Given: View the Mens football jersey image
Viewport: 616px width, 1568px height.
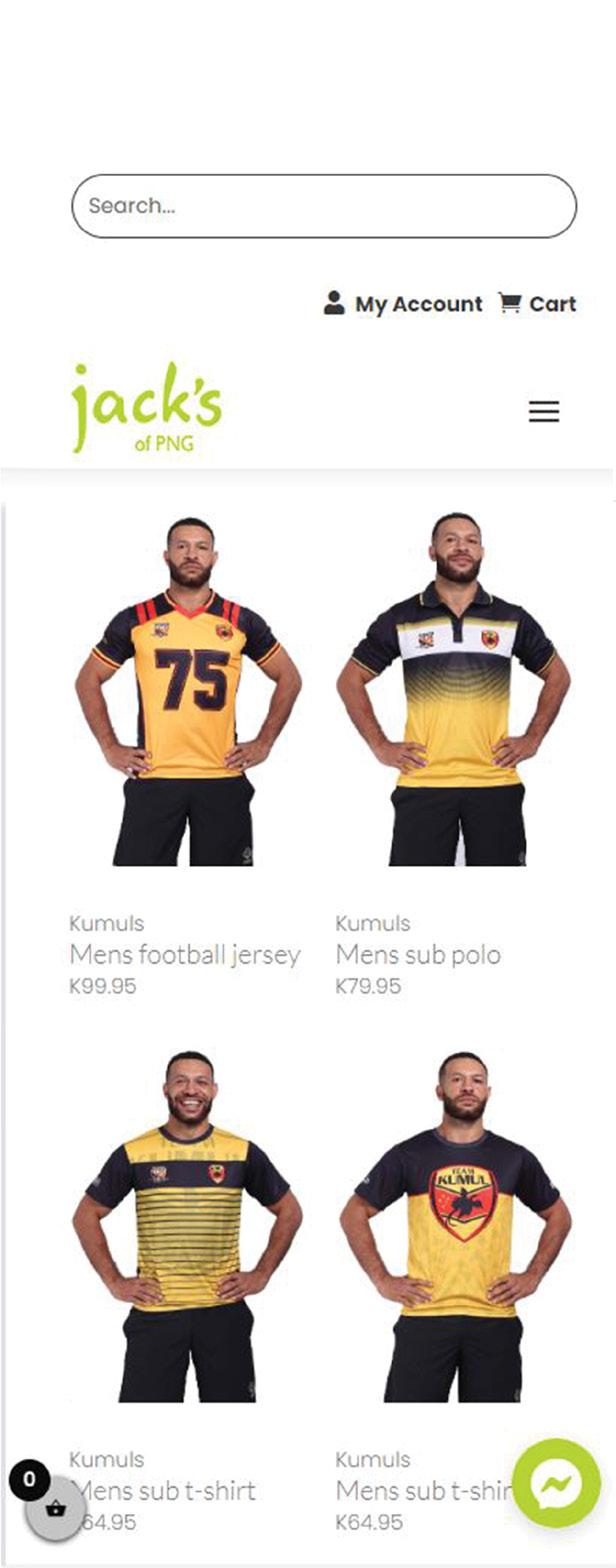Looking at the screenshot, I should click(189, 691).
